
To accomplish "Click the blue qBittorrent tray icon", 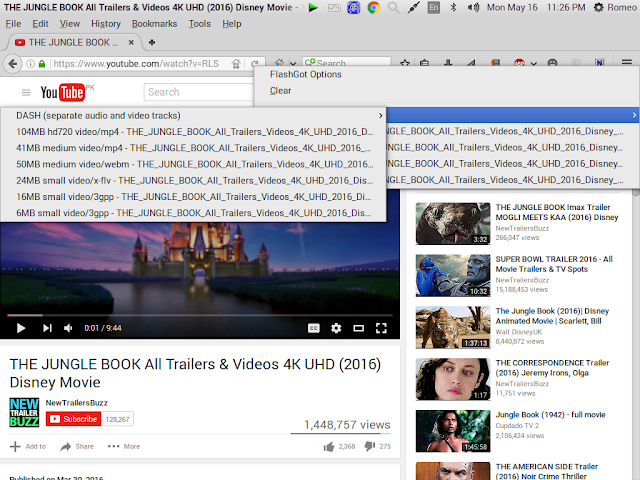I will coord(353,7).
